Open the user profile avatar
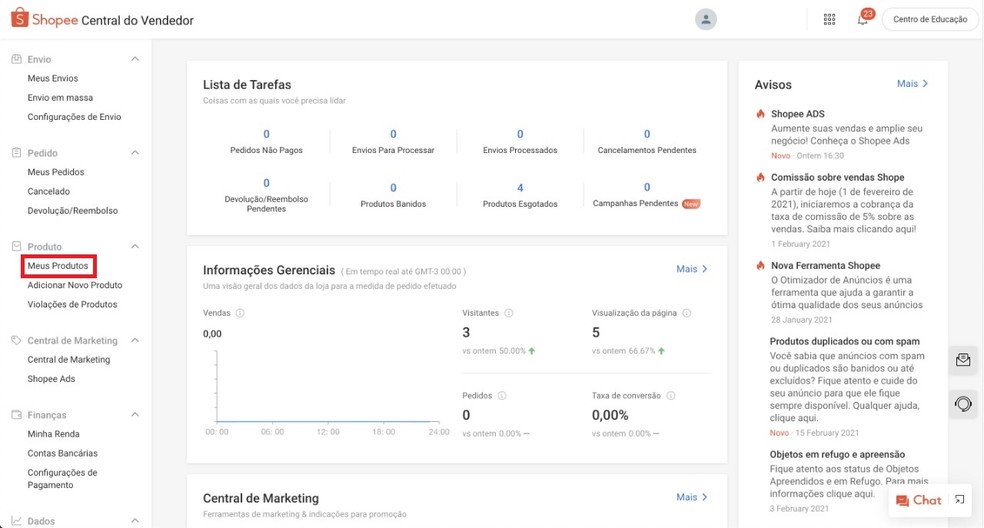Image resolution: width=984 pixels, height=528 pixels. coord(706,19)
